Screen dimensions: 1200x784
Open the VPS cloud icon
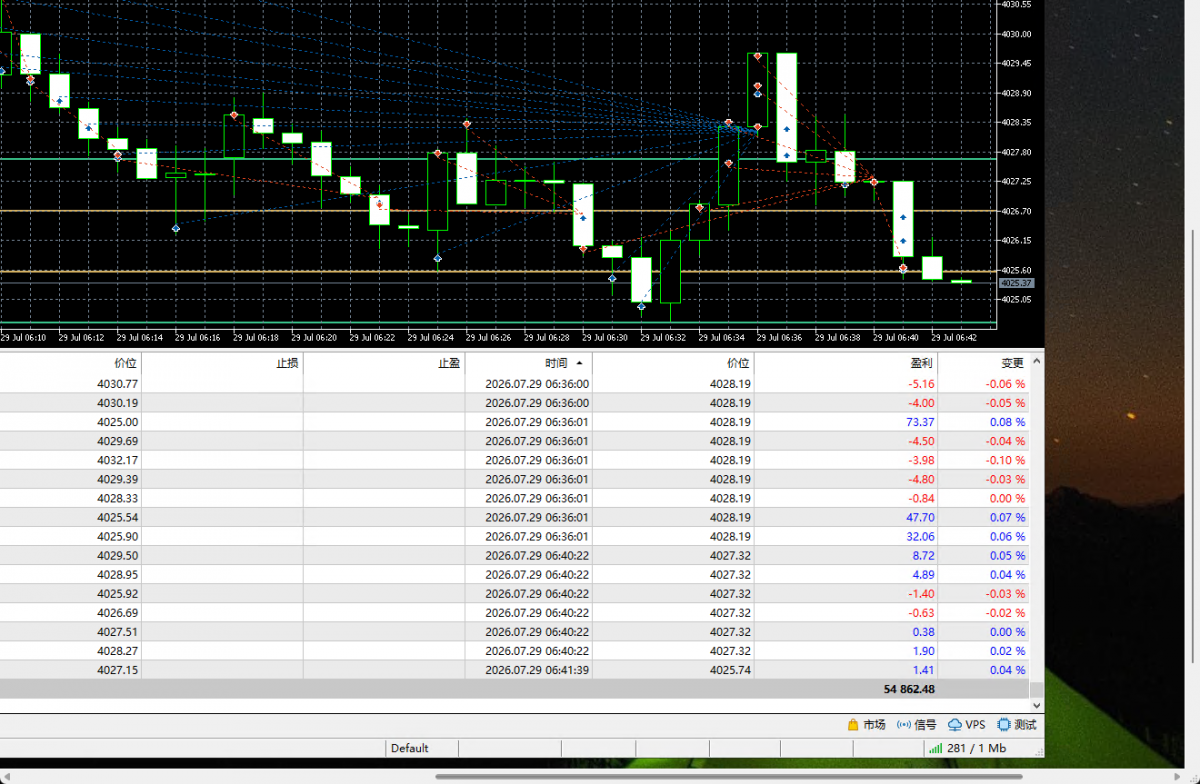[x=955, y=724]
